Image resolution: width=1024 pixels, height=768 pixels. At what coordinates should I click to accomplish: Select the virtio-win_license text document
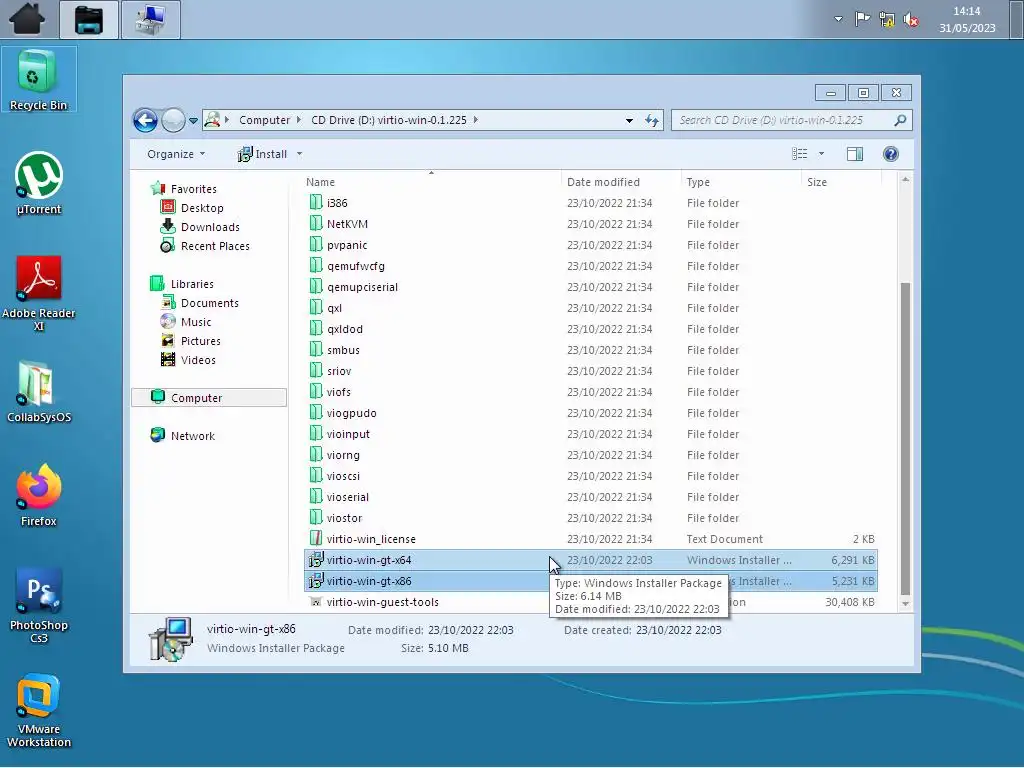[591, 539]
